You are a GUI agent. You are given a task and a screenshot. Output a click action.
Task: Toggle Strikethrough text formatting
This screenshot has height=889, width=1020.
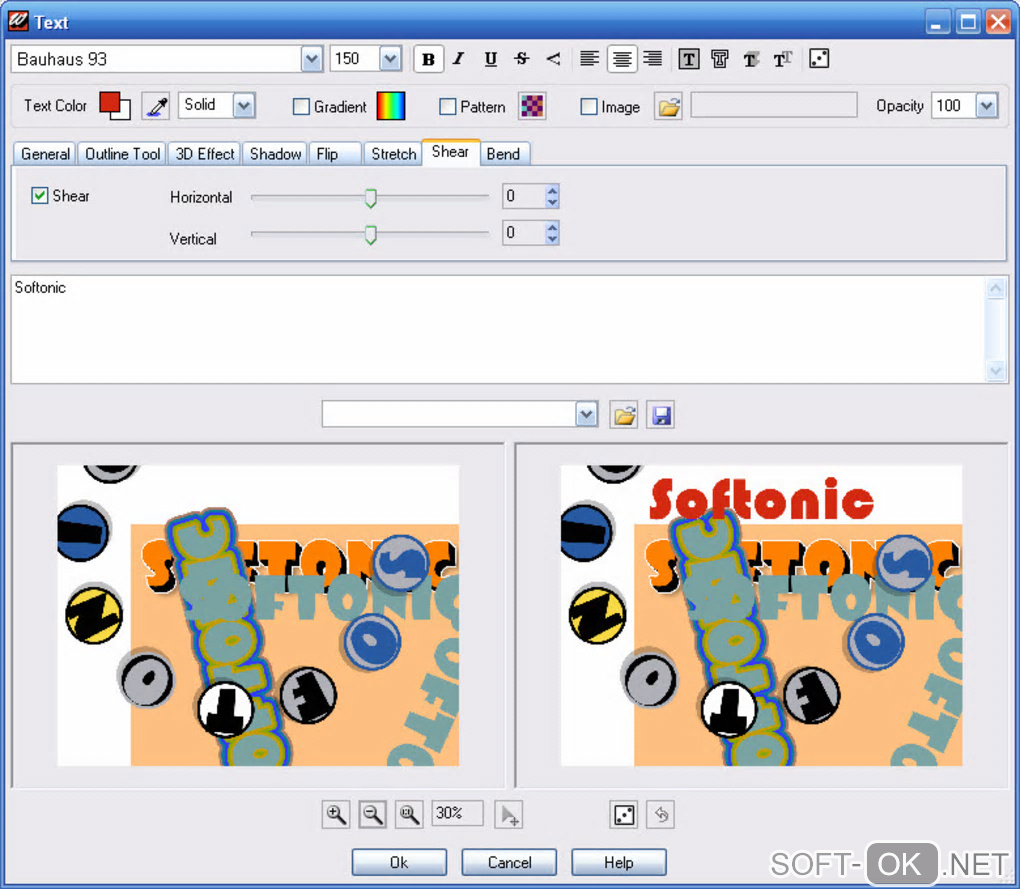[522, 59]
